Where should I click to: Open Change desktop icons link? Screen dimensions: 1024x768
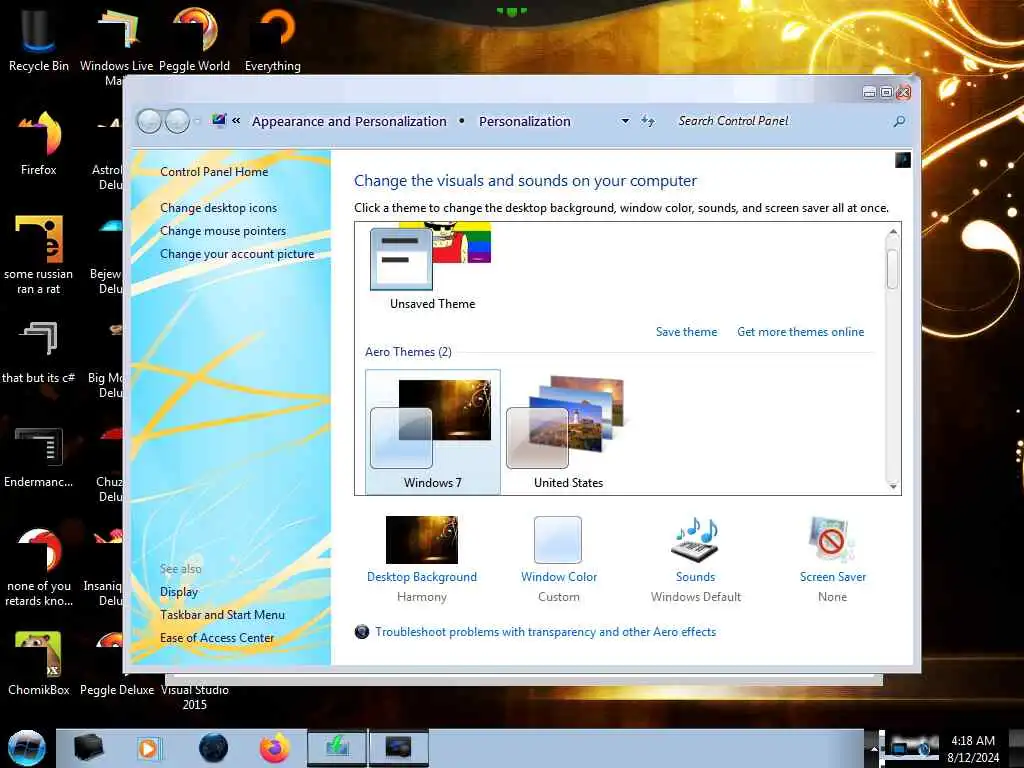pos(218,208)
